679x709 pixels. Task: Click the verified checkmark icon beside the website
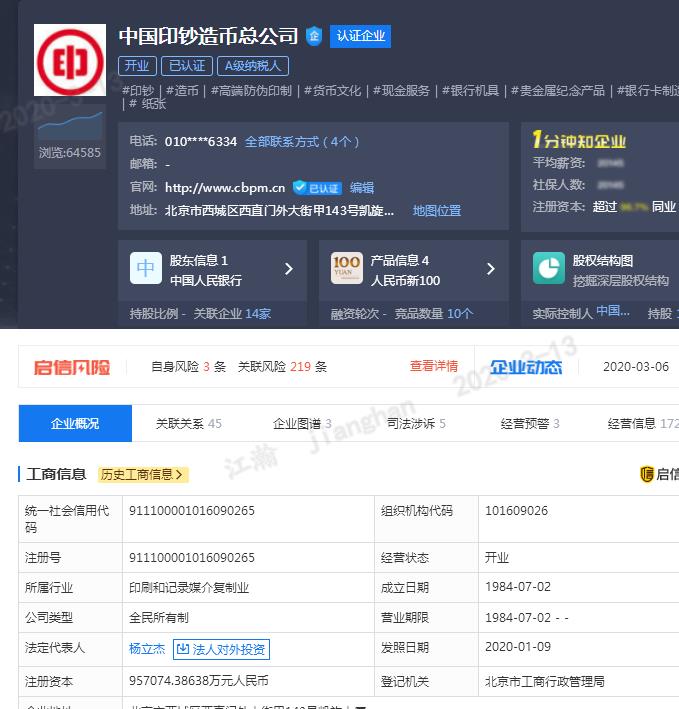pyautogui.click(x=299, y=187)
